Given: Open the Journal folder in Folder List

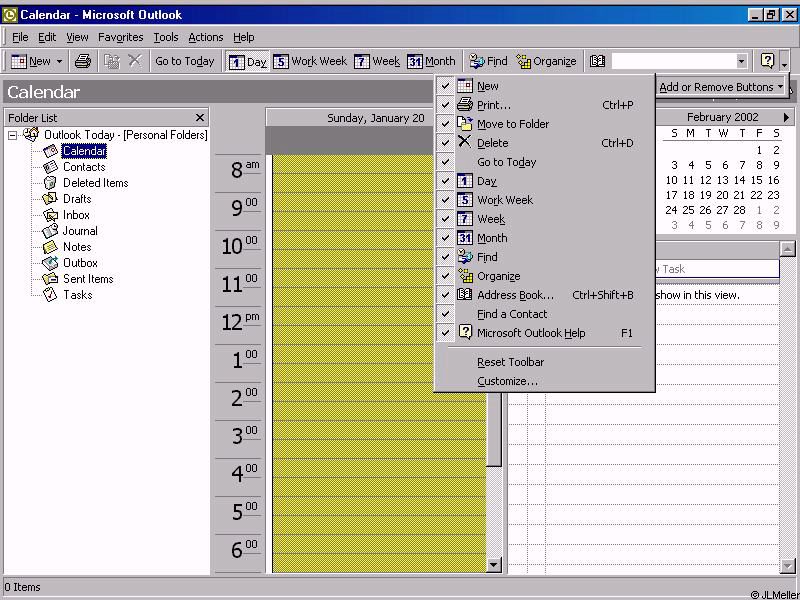Looking at the screenshot, I should coord(80,231).
